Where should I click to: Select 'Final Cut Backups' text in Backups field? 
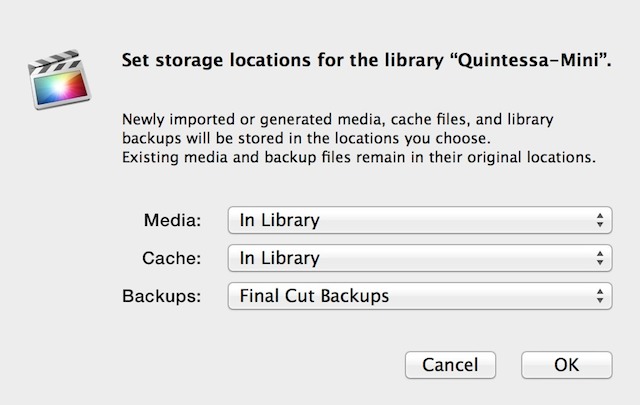coord(314,296)
